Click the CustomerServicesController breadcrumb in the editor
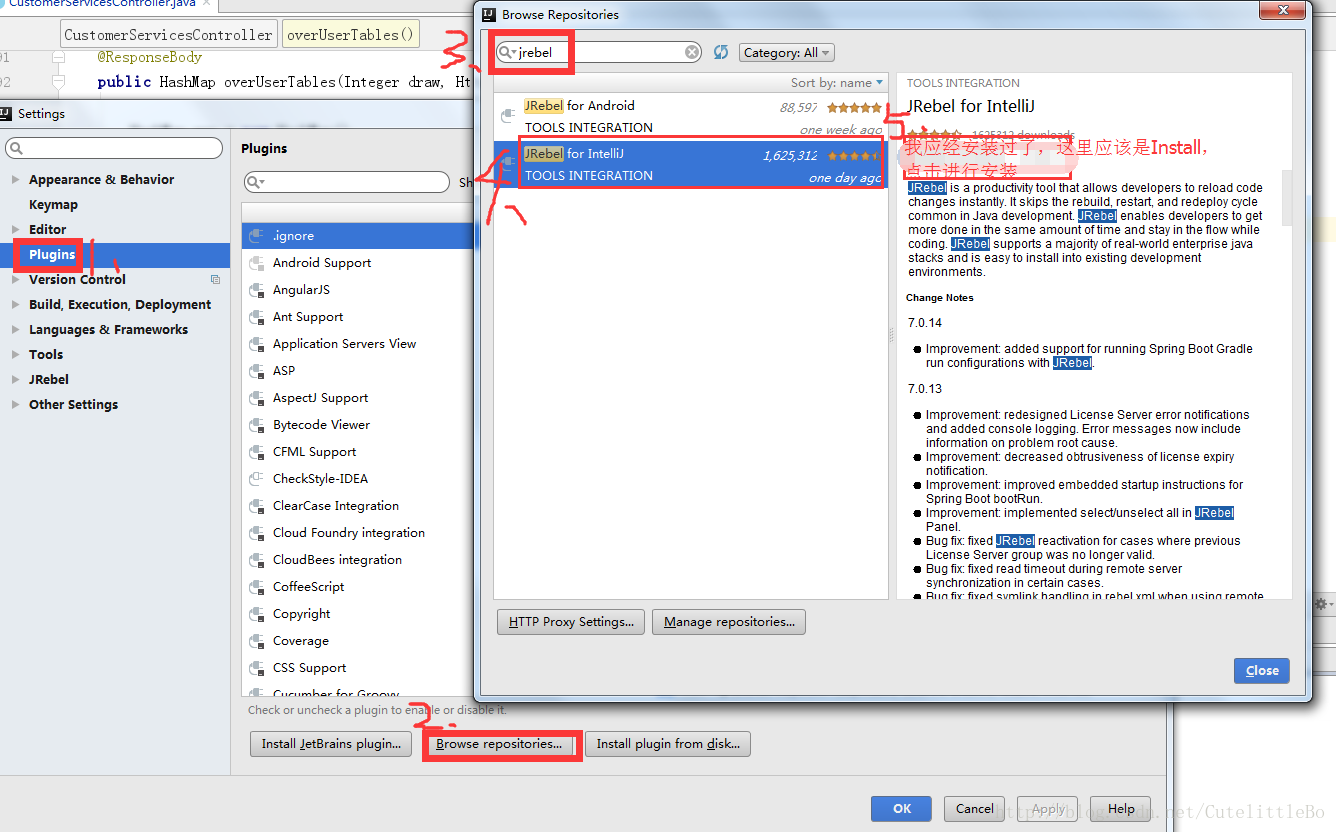This screenshot has height=832, width=1336. [168, 35]
